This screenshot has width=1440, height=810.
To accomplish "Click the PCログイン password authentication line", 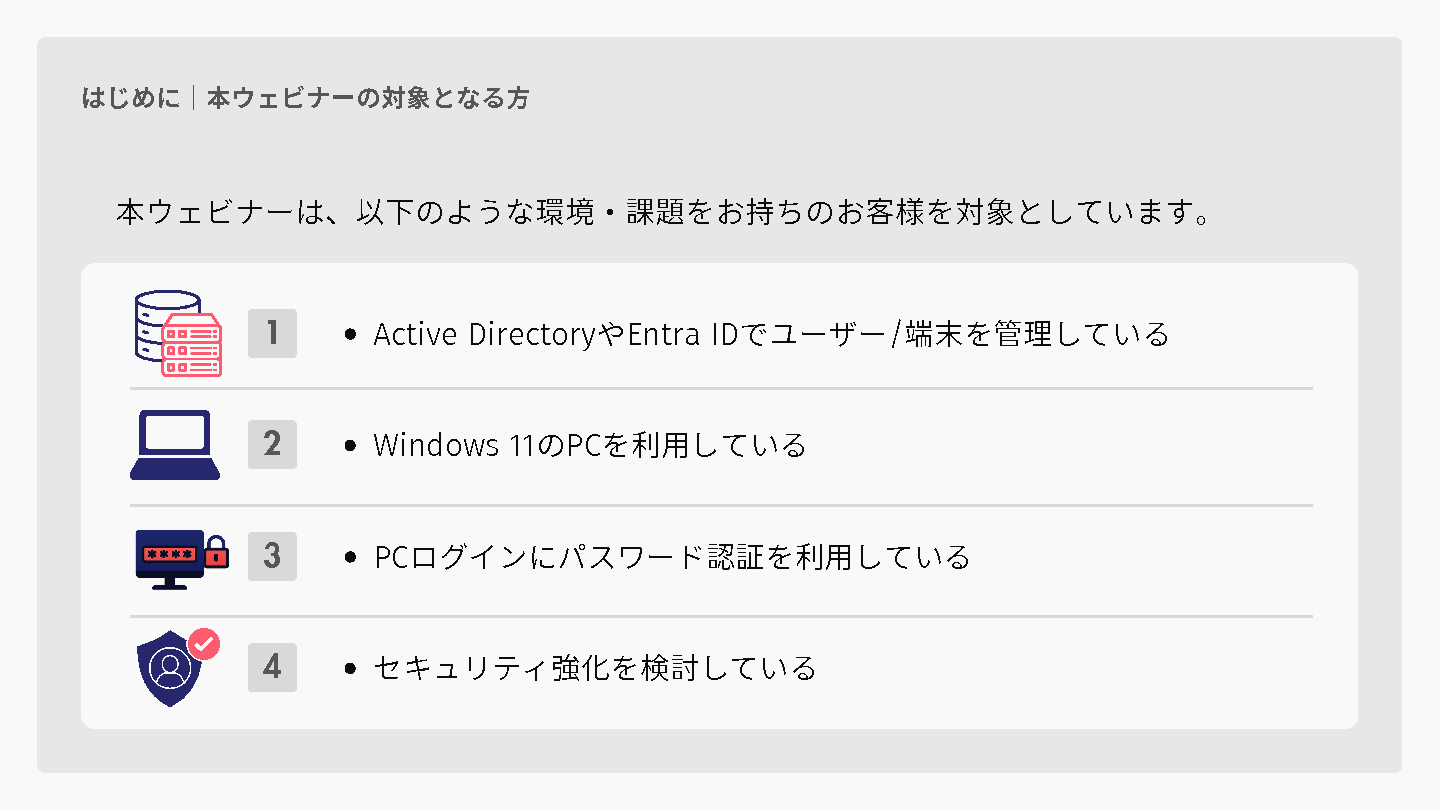I will point(672,557).
